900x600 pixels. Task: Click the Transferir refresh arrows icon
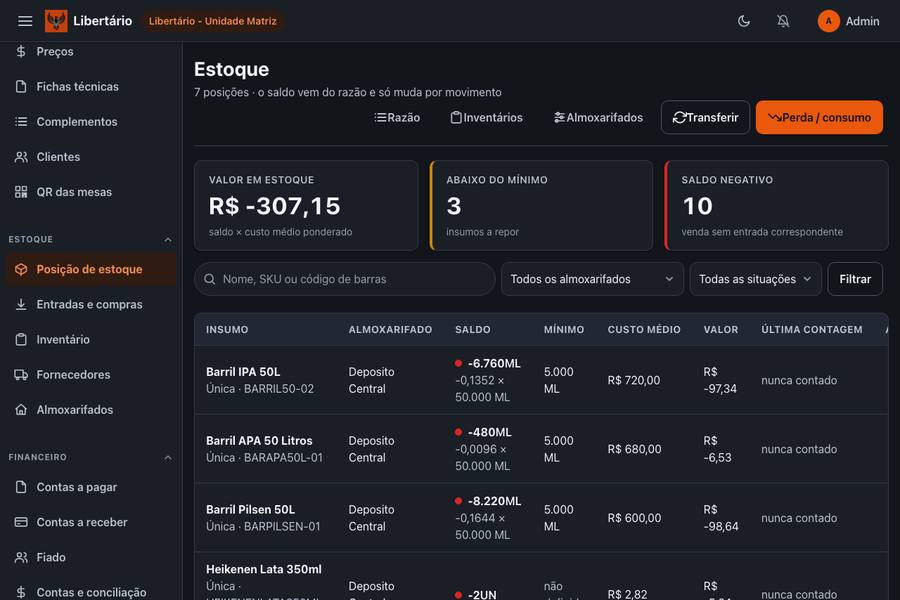680,117
